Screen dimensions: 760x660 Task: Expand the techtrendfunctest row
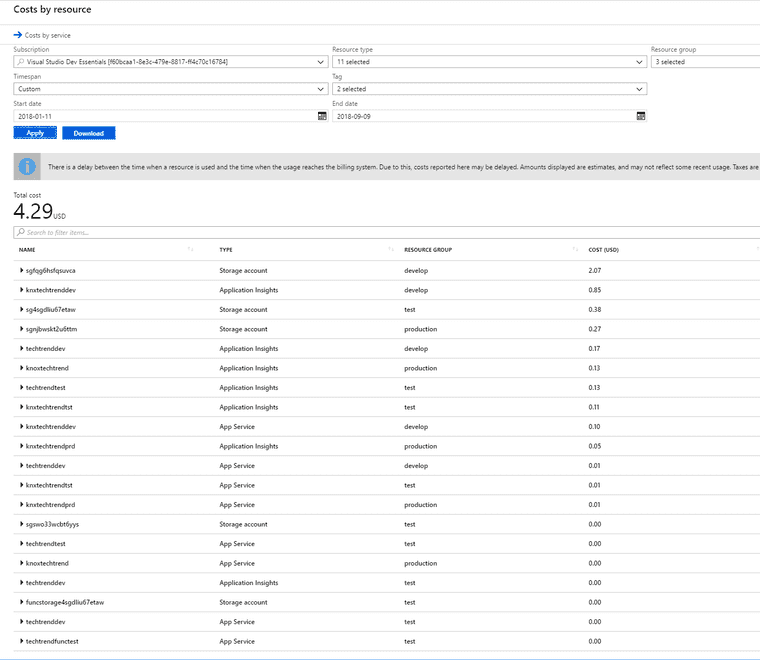tap(21, 641)
